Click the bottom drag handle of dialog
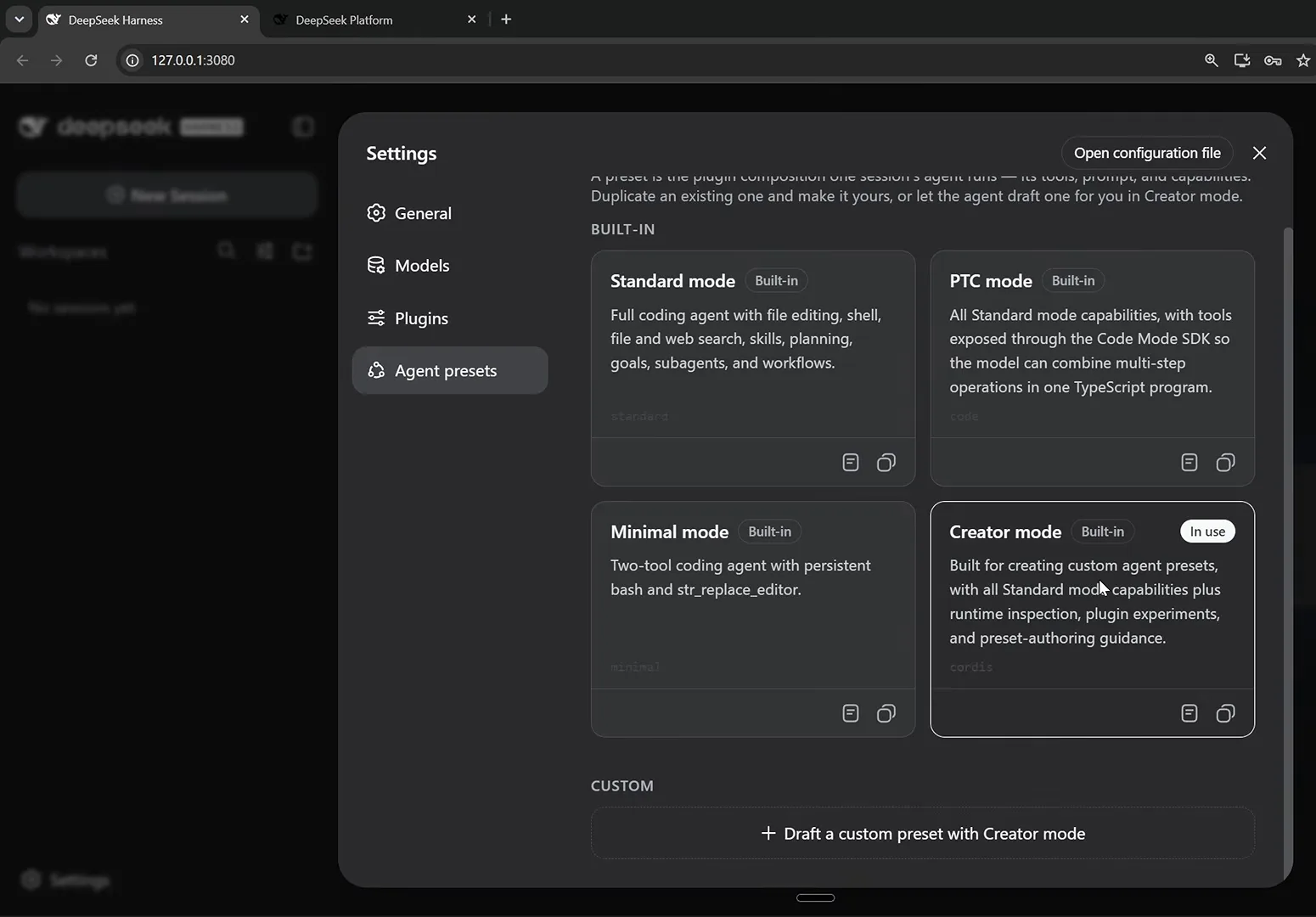1316x917 pixels. pos(815,897)
